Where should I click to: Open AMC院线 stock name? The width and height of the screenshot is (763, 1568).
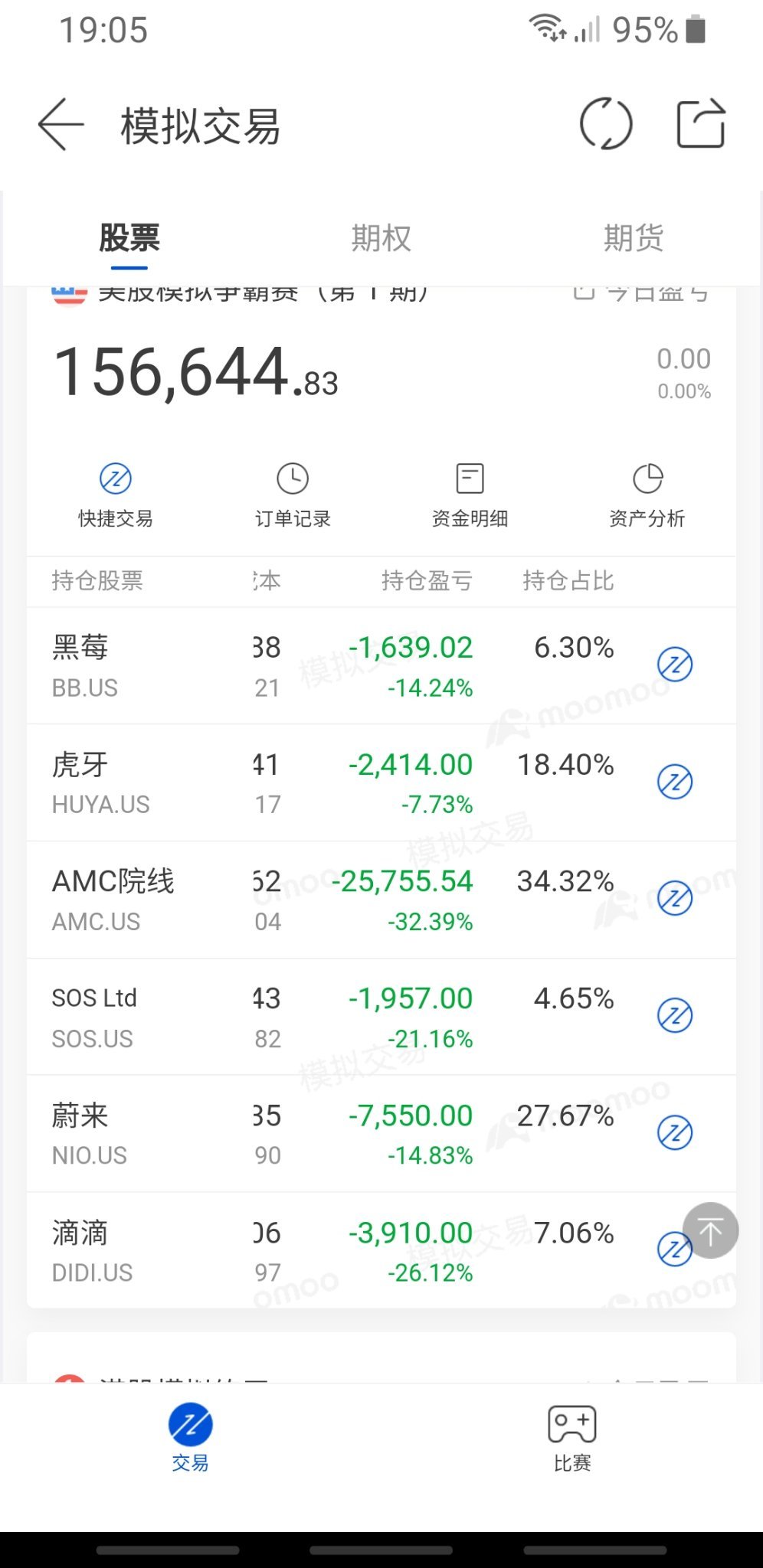113,881
